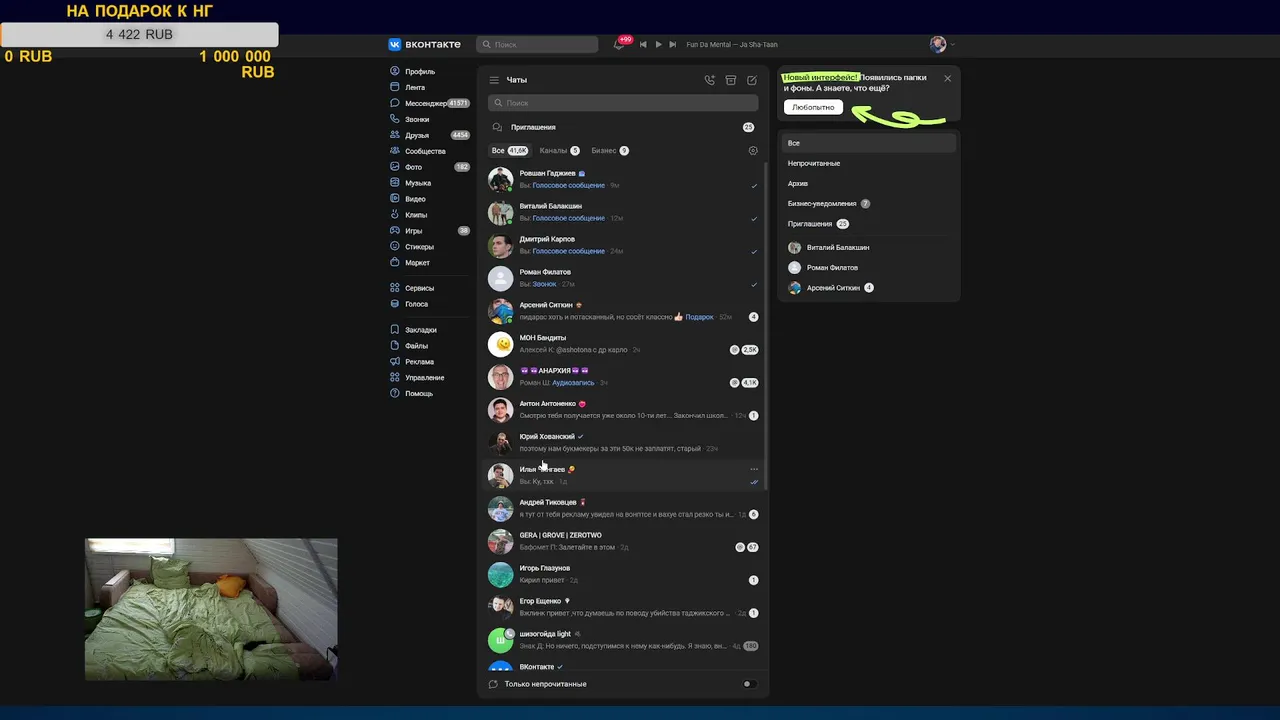1280x720 pixels.
Task: Close the Новый интерфейс banner
Action: 948,78
